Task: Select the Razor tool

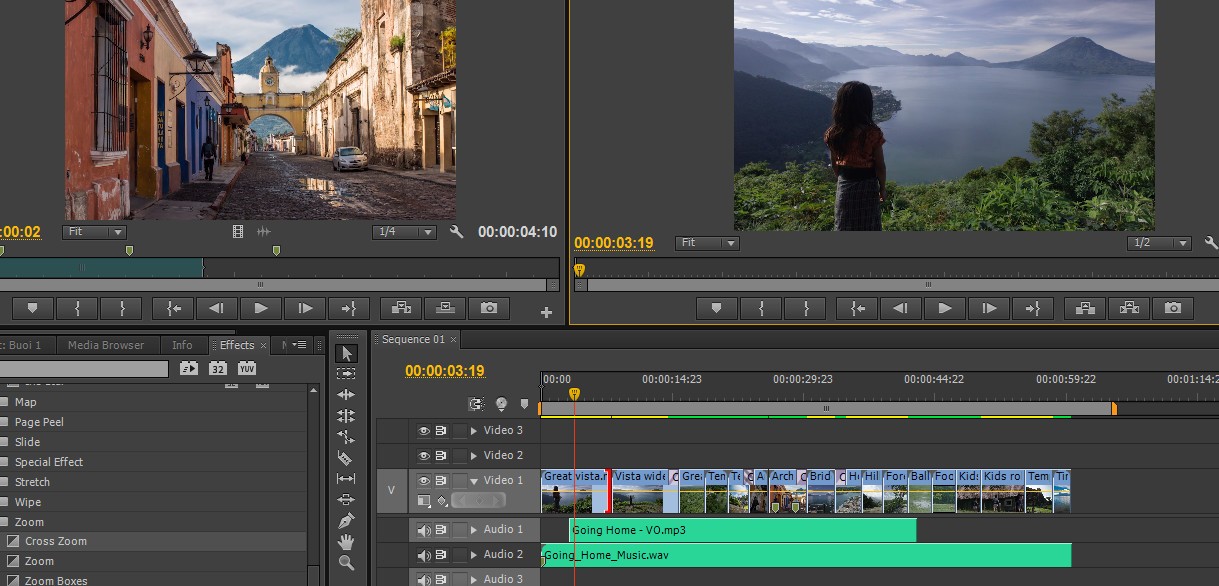Action: point(346,458)
